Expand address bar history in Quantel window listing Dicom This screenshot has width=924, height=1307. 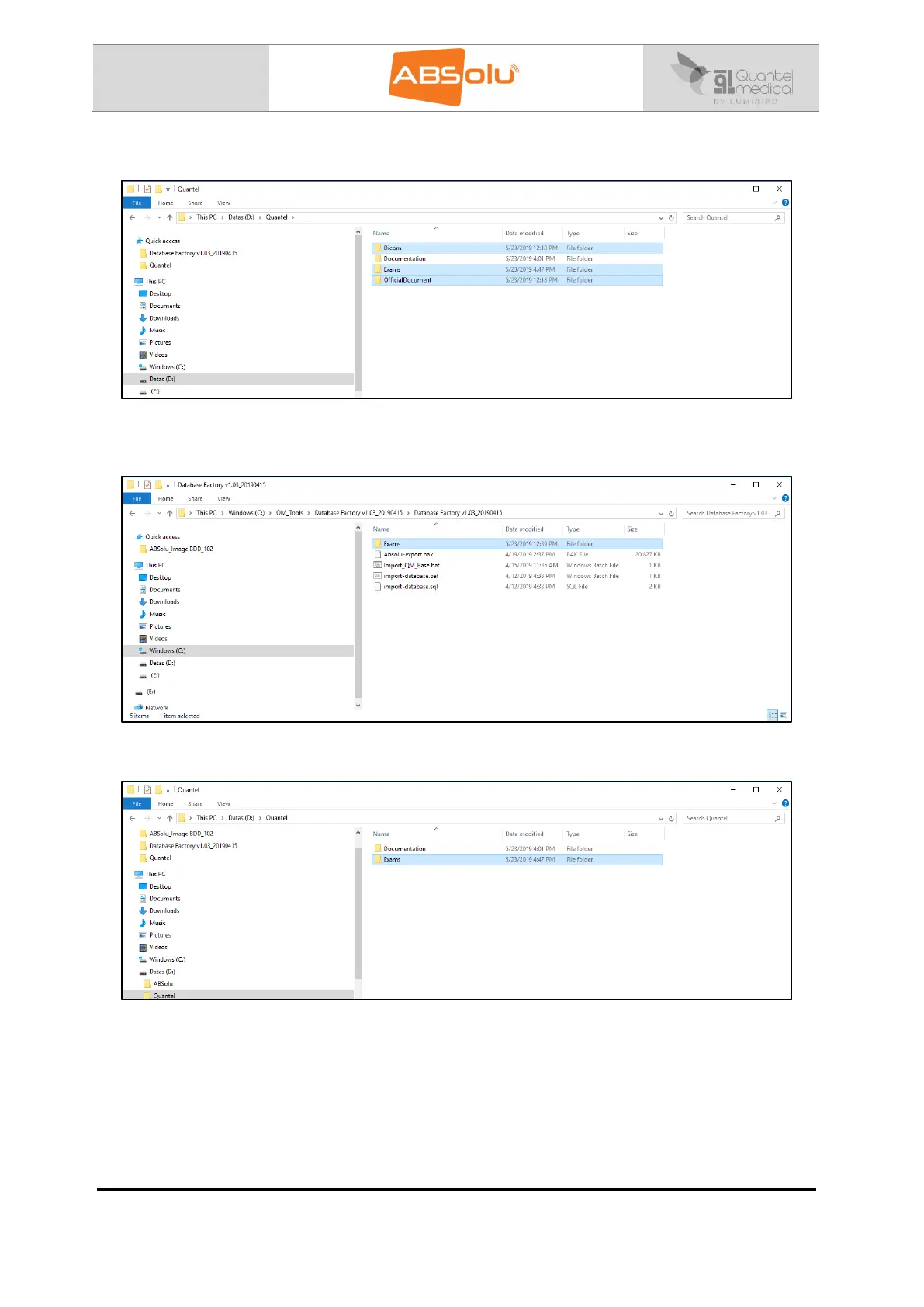click(661, 217)
